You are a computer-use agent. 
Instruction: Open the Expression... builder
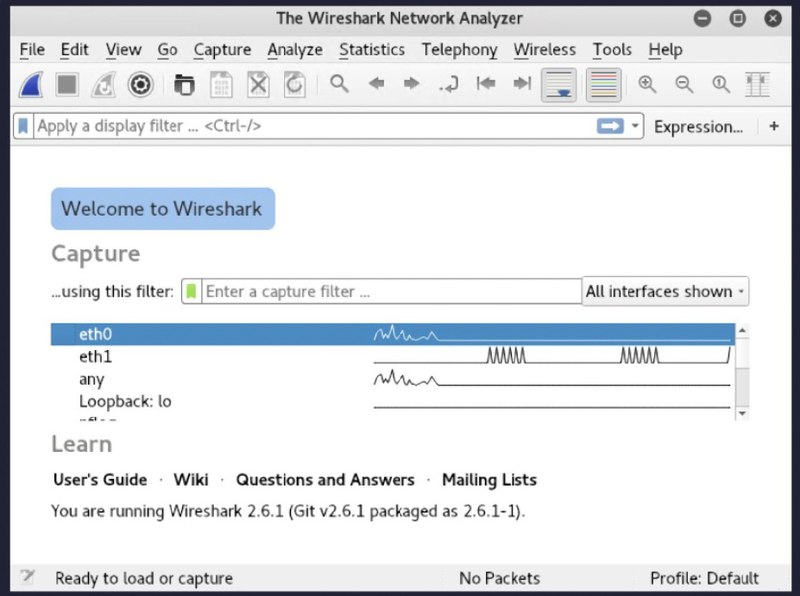698,127
